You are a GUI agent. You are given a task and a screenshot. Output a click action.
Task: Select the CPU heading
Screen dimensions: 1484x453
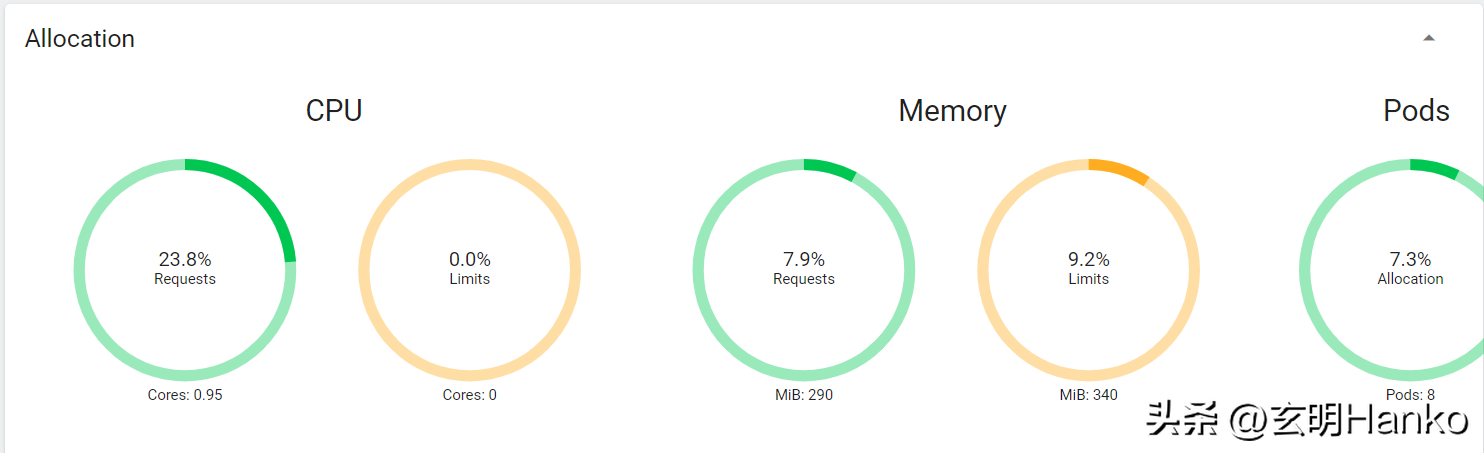pos(334,110)
